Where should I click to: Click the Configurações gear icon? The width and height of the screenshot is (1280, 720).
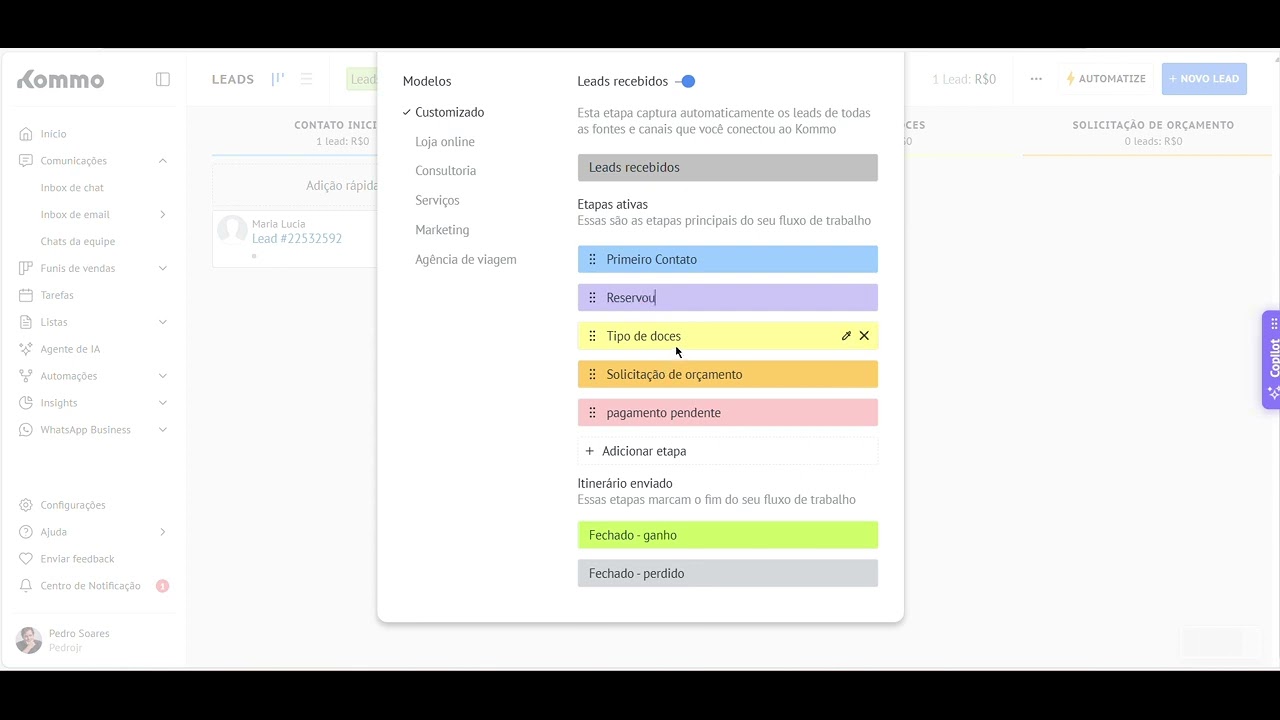[x=26, y=505]
